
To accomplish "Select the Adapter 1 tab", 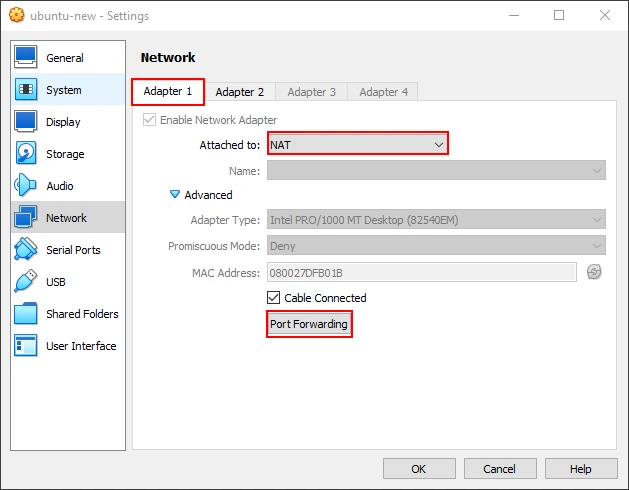I will [x=168, y=92].
